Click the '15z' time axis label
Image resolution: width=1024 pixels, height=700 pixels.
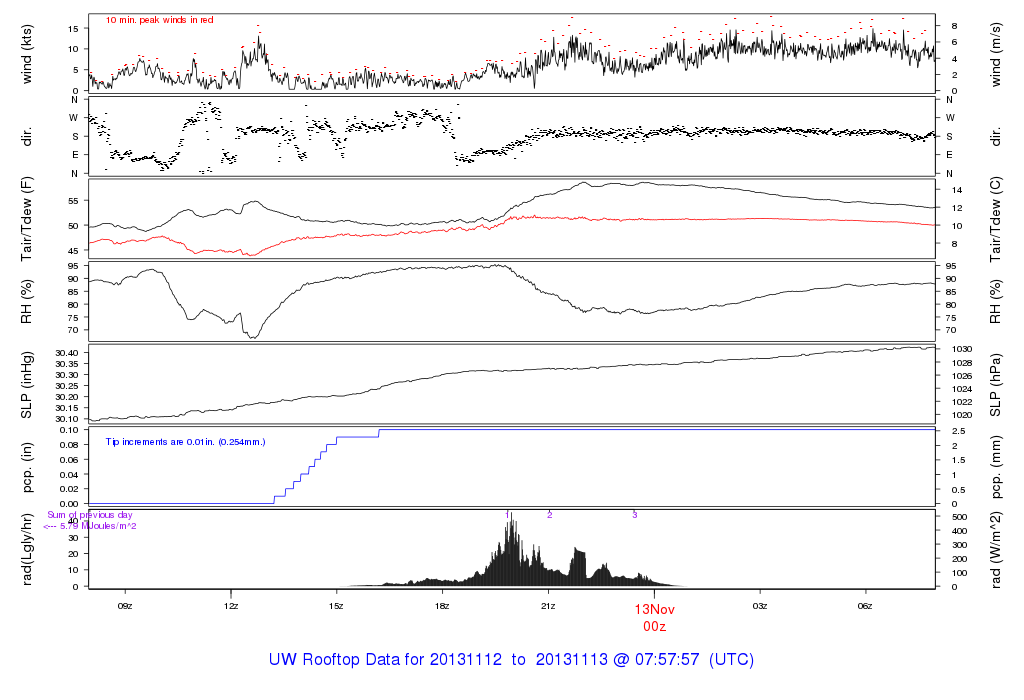(x=336, y=606)
